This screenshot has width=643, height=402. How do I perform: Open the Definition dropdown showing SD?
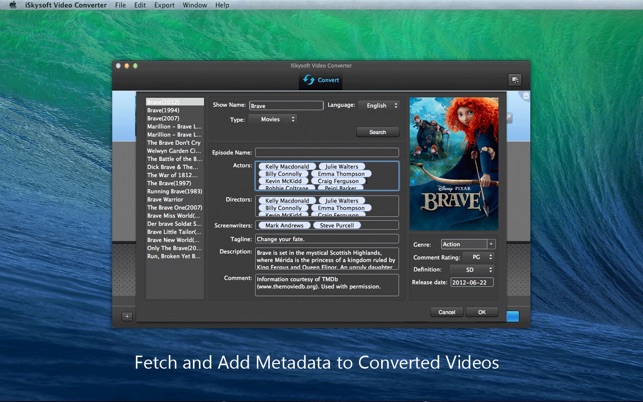pos(472,270)
